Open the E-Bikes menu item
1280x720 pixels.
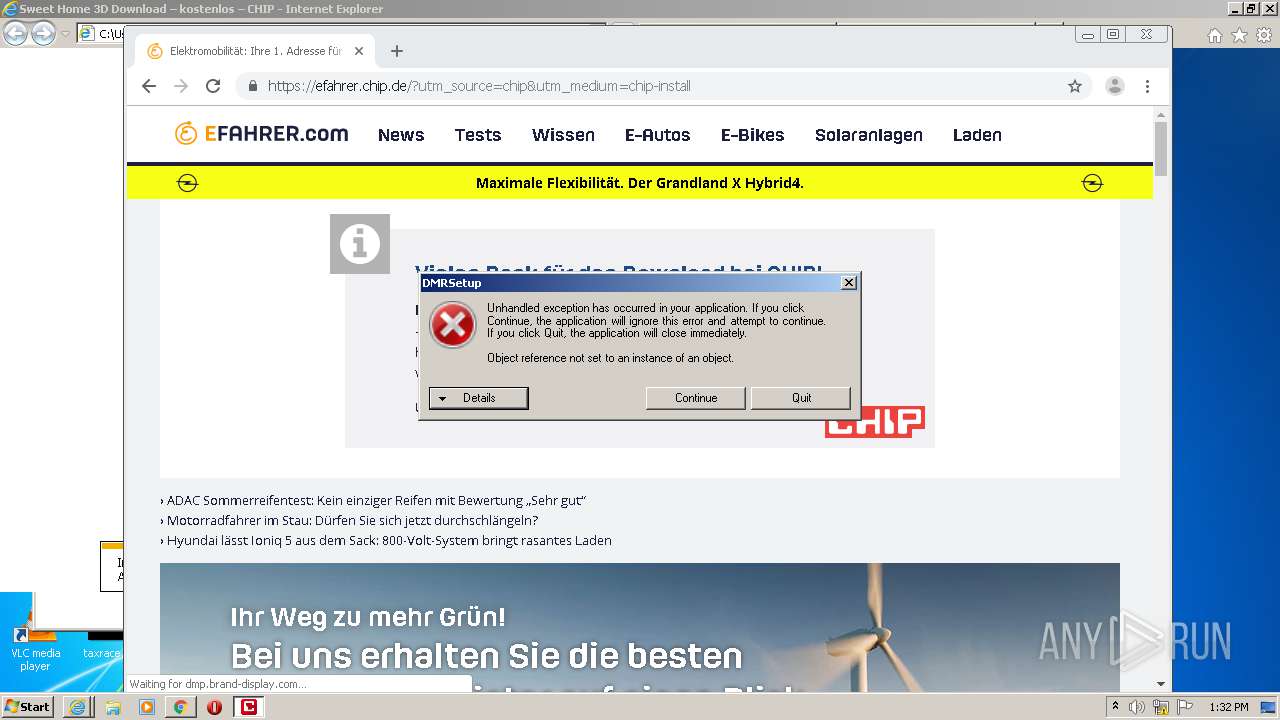coord(753,135)
